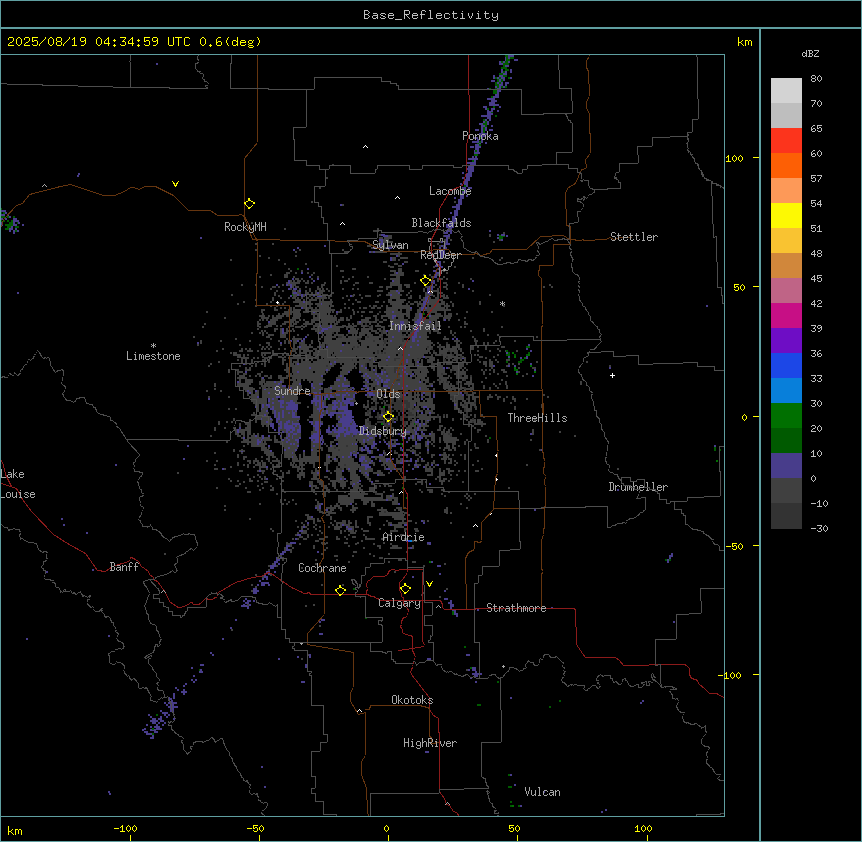The width and height of the screenshot is (862, 842).
Task: Click the Innisfail city label
Action: click(415, 326)
